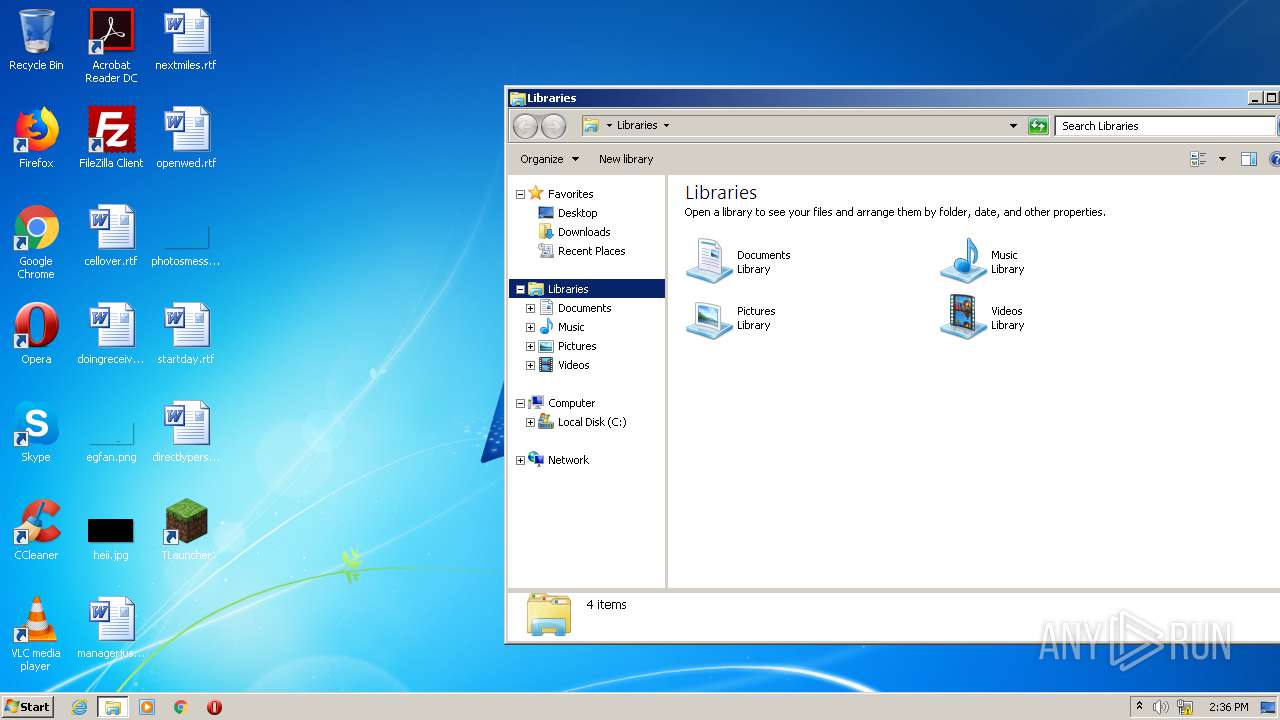Select cellover.rtf file on desktop
This screenshot has width=1280, height=720.
pyautogui.click(x=111, y=236)
